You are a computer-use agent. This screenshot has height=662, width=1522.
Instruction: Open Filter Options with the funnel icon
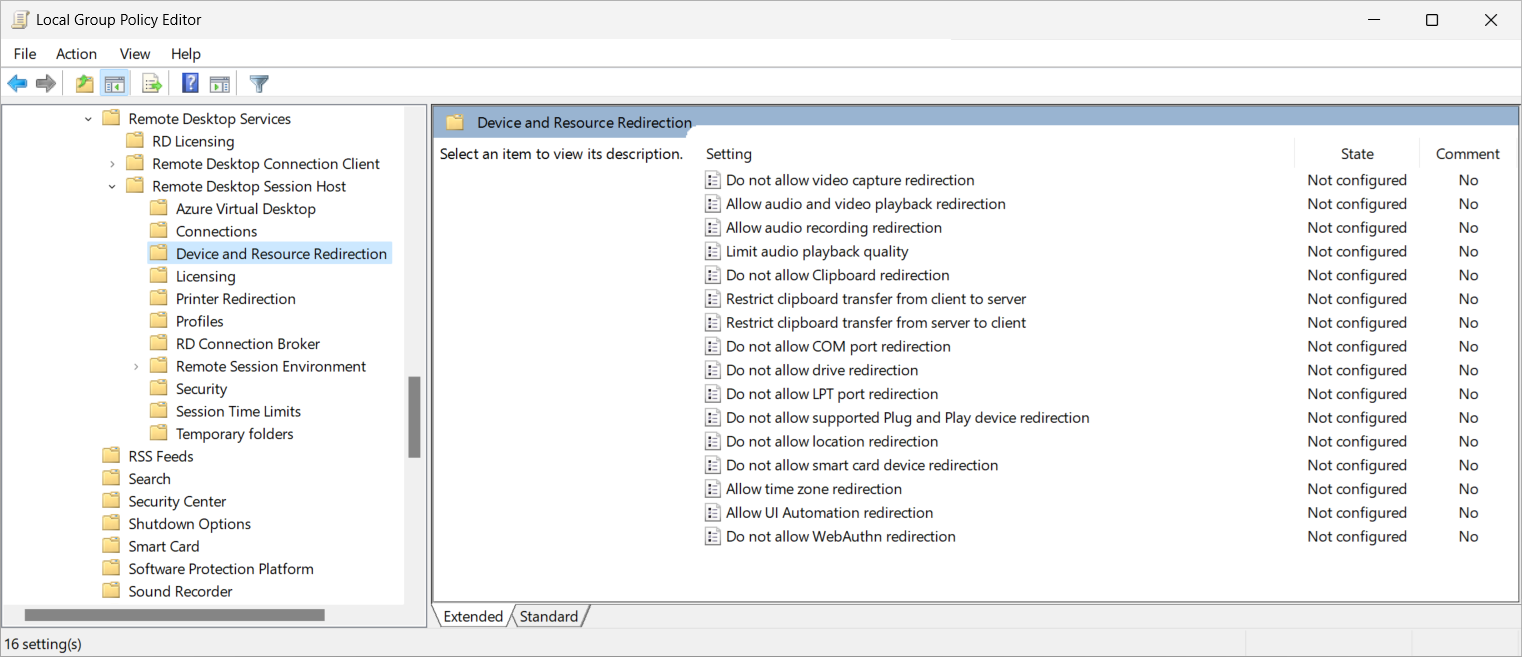point(258,83)
